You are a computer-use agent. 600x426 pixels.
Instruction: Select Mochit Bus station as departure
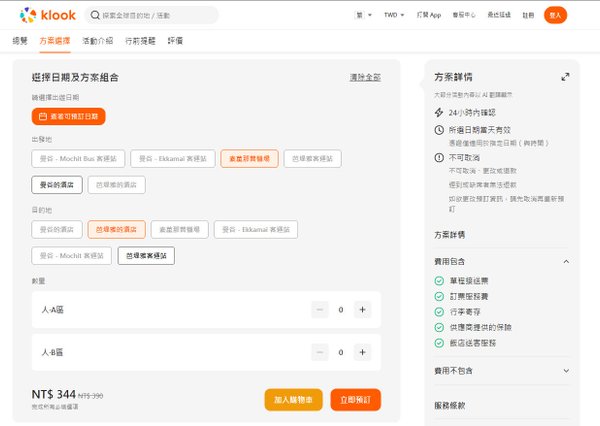click(78, 158)
